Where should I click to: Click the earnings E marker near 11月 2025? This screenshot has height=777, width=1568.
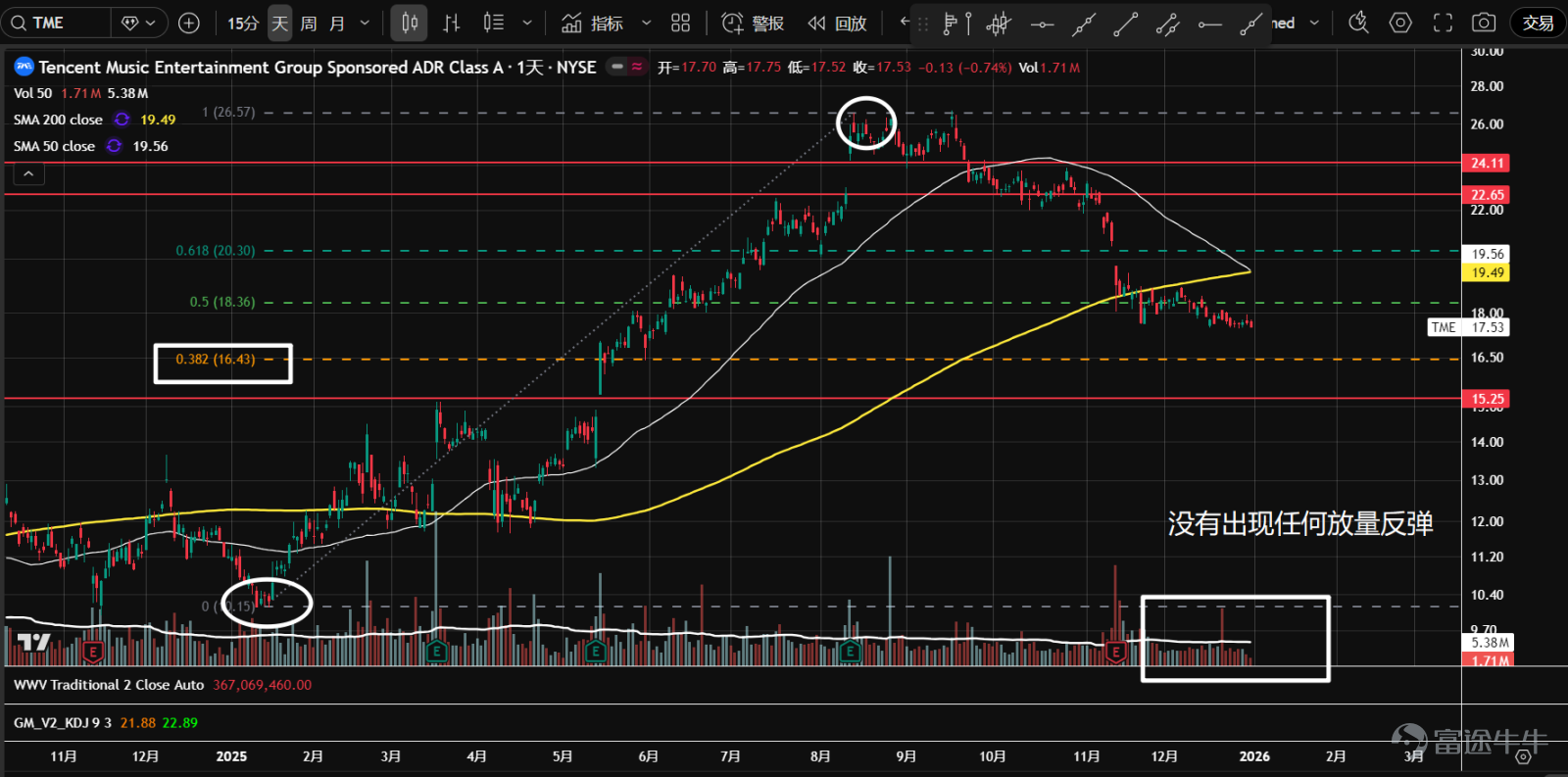pyautogui.click(x=1115, y=652)
